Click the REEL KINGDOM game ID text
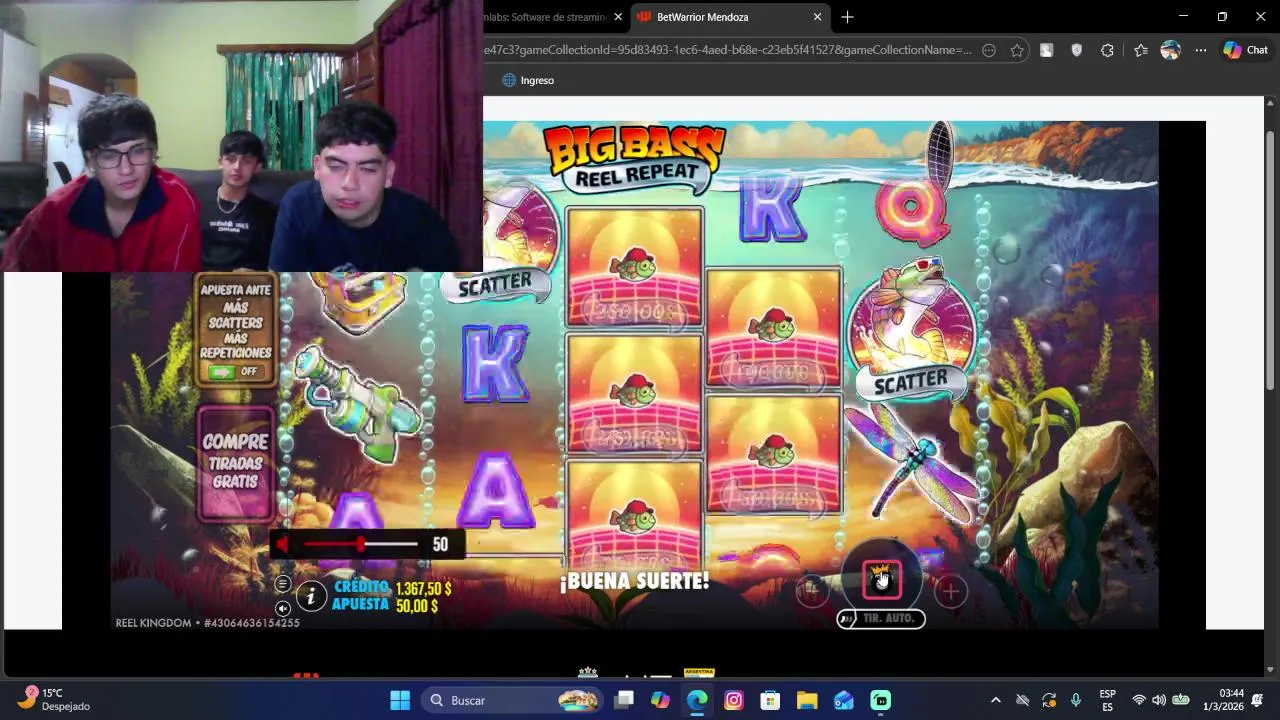 pyautogui.click(x=207, y=623)
